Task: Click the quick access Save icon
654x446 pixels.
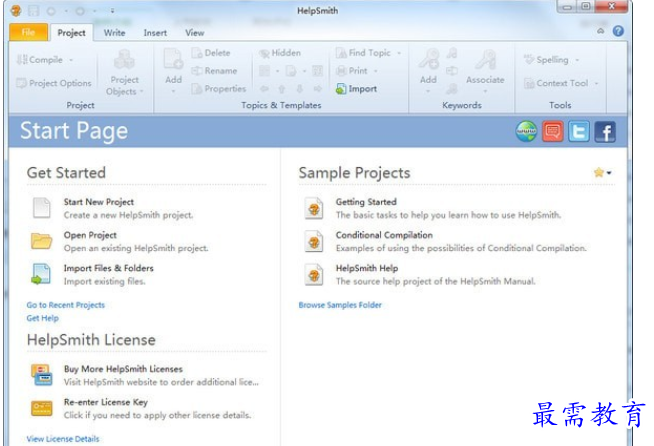Action: tap(33, 11)
